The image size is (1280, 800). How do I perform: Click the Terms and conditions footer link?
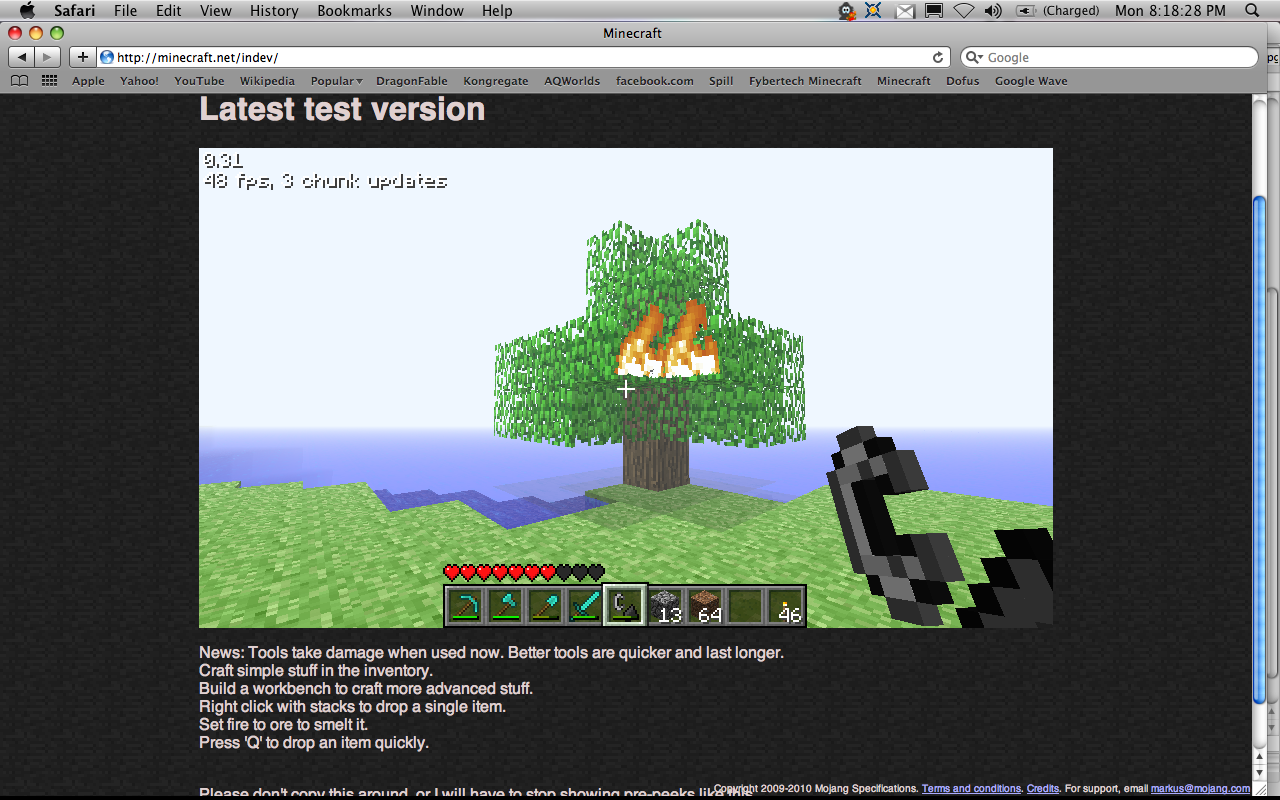pyautogui.click(x=971, y=789)
